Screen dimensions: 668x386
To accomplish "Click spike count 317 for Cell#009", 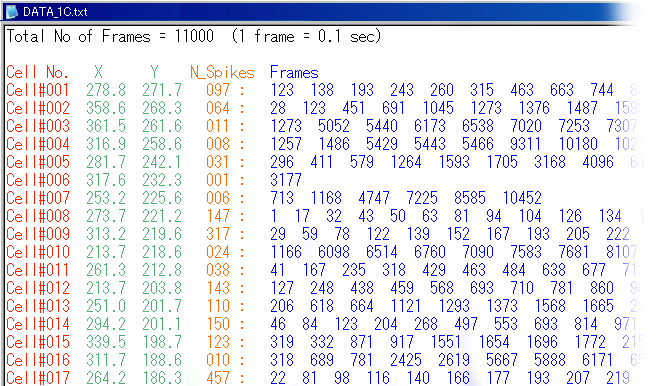I will (218, 234).
